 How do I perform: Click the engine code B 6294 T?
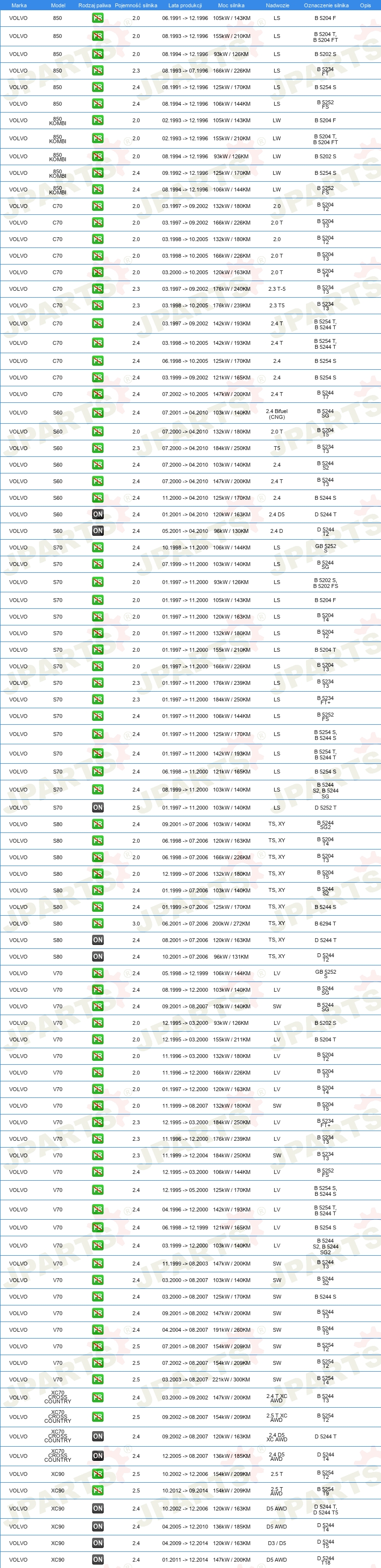point(325,924)
